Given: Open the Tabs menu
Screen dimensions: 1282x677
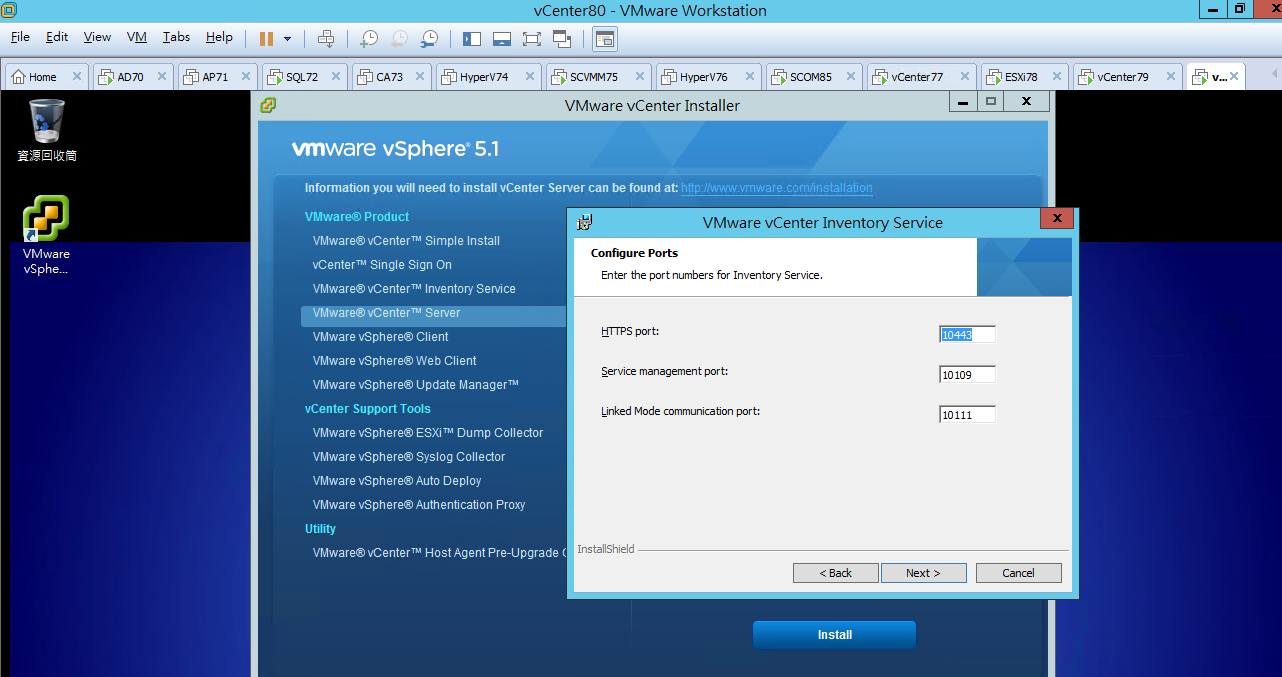Looking at the screenshot, I should coord(176,37).
